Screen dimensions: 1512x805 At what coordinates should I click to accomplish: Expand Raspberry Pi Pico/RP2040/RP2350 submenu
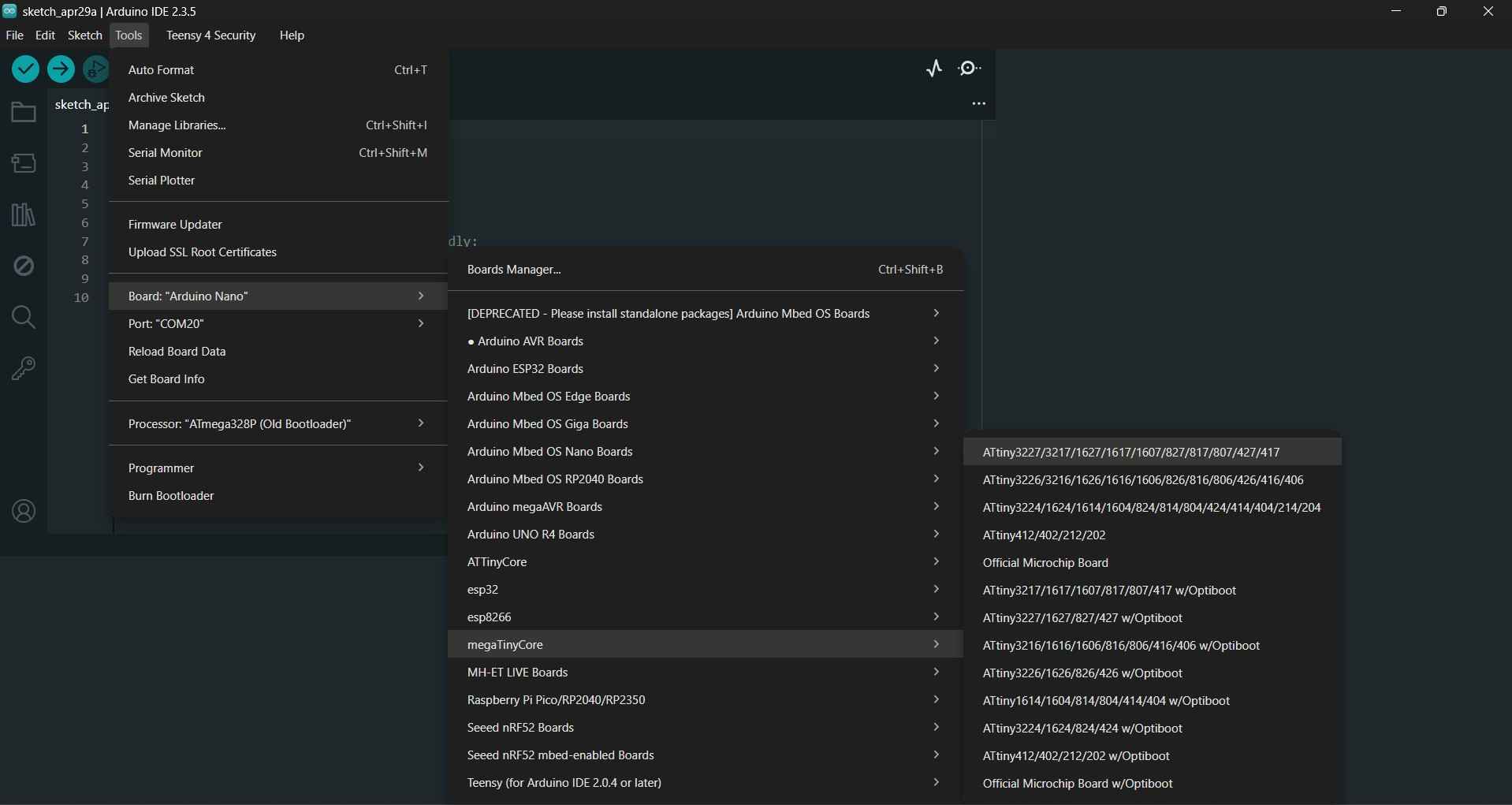point(706,700)
